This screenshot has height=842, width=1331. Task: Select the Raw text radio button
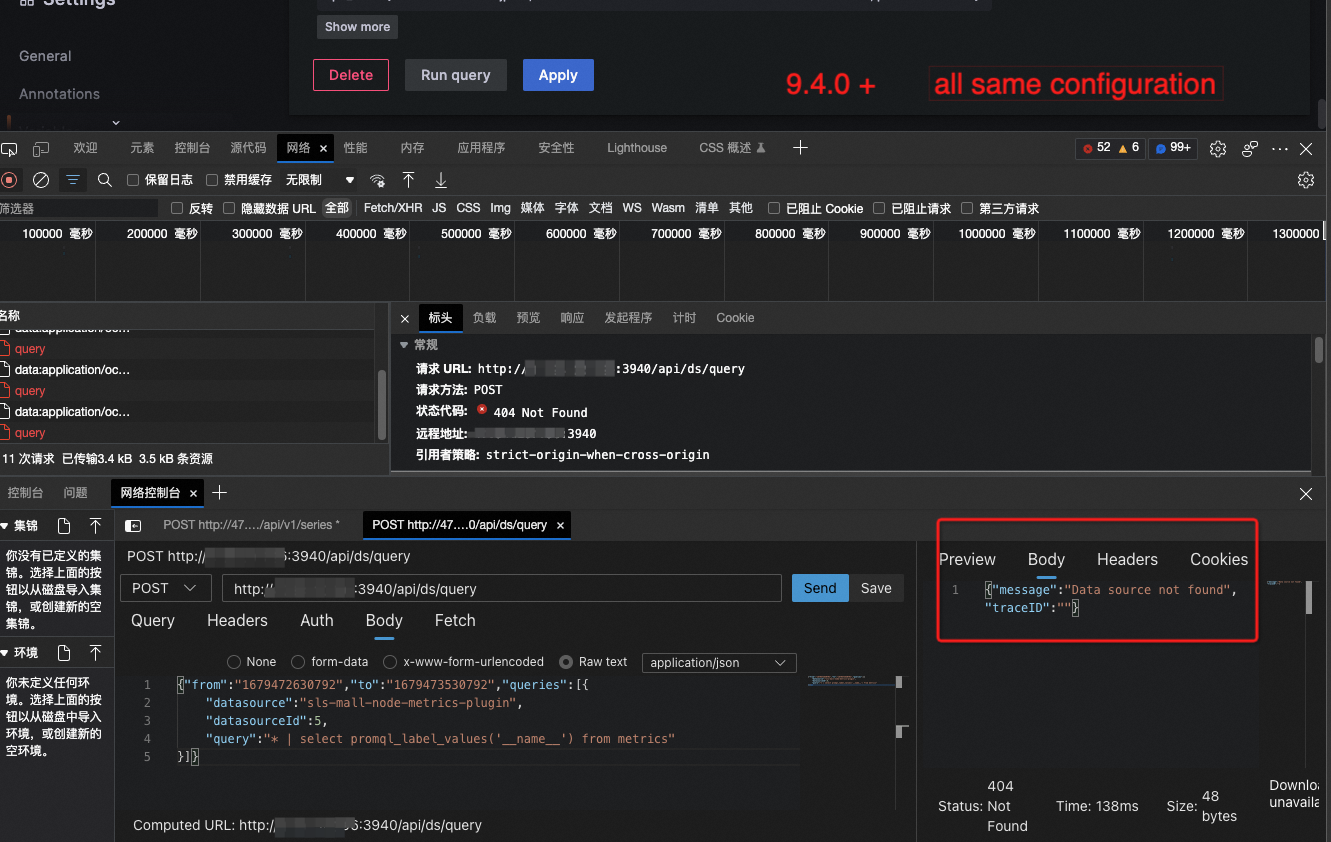(566, 661)
